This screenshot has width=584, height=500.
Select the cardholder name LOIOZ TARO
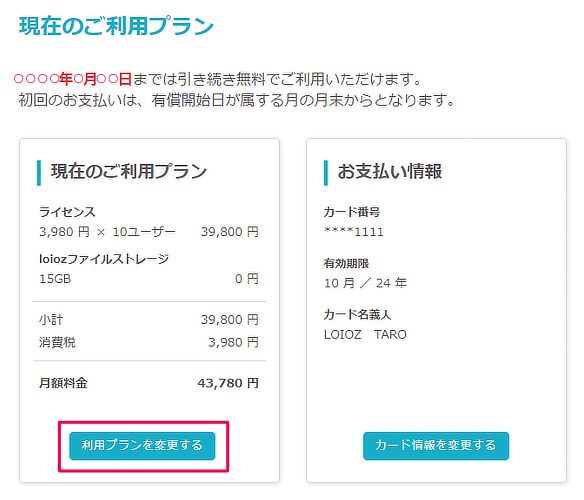(x=365, y=335)
